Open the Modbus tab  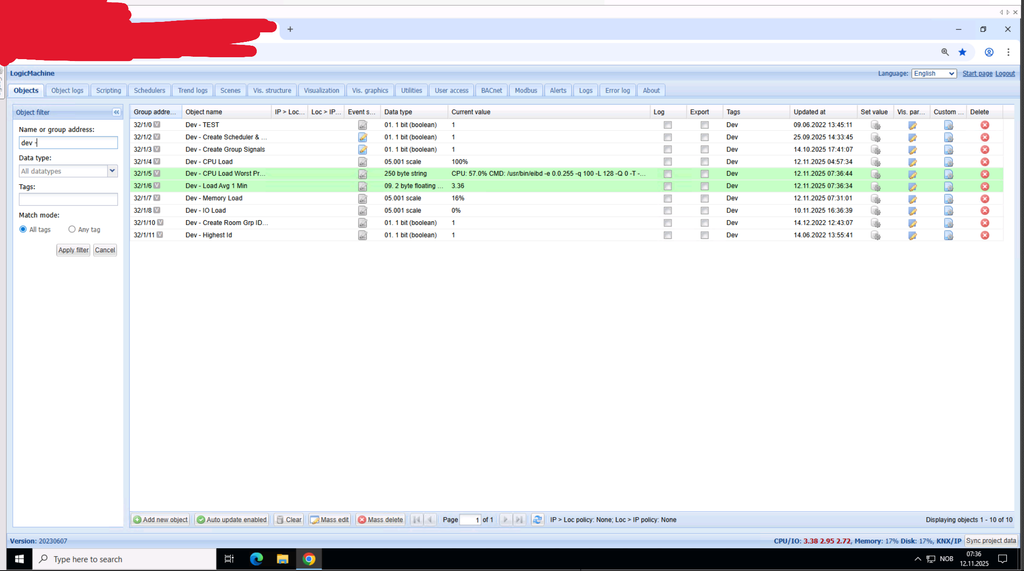pos(526,91)
